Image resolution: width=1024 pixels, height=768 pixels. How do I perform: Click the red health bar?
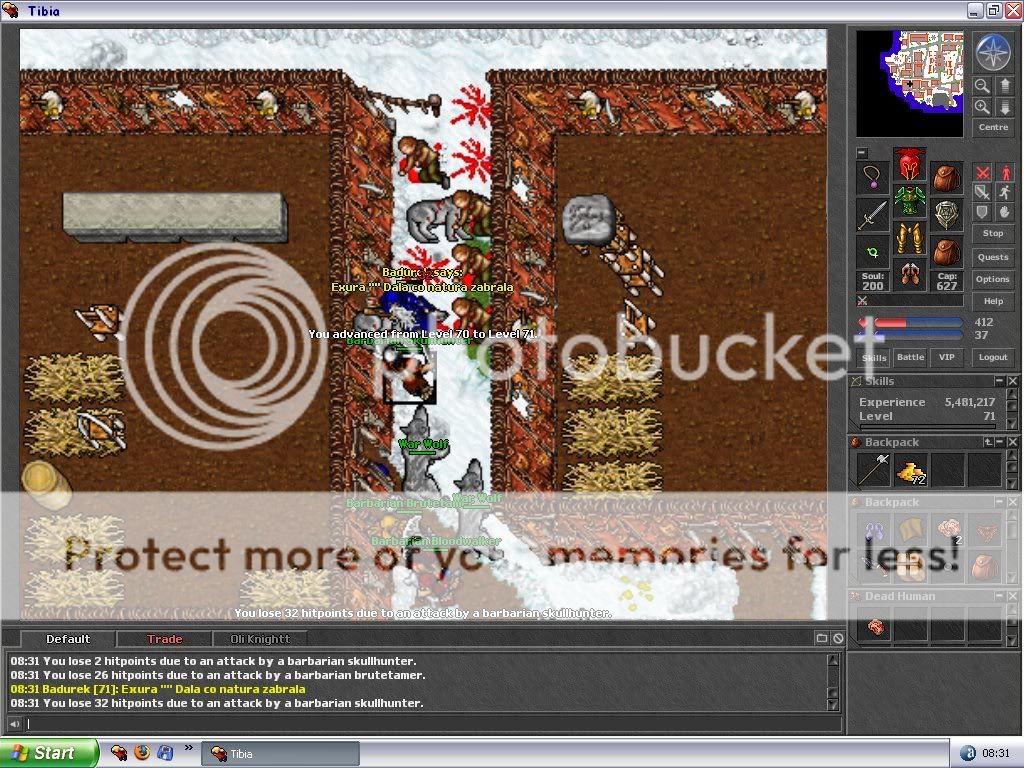click(x=912, y=323)
